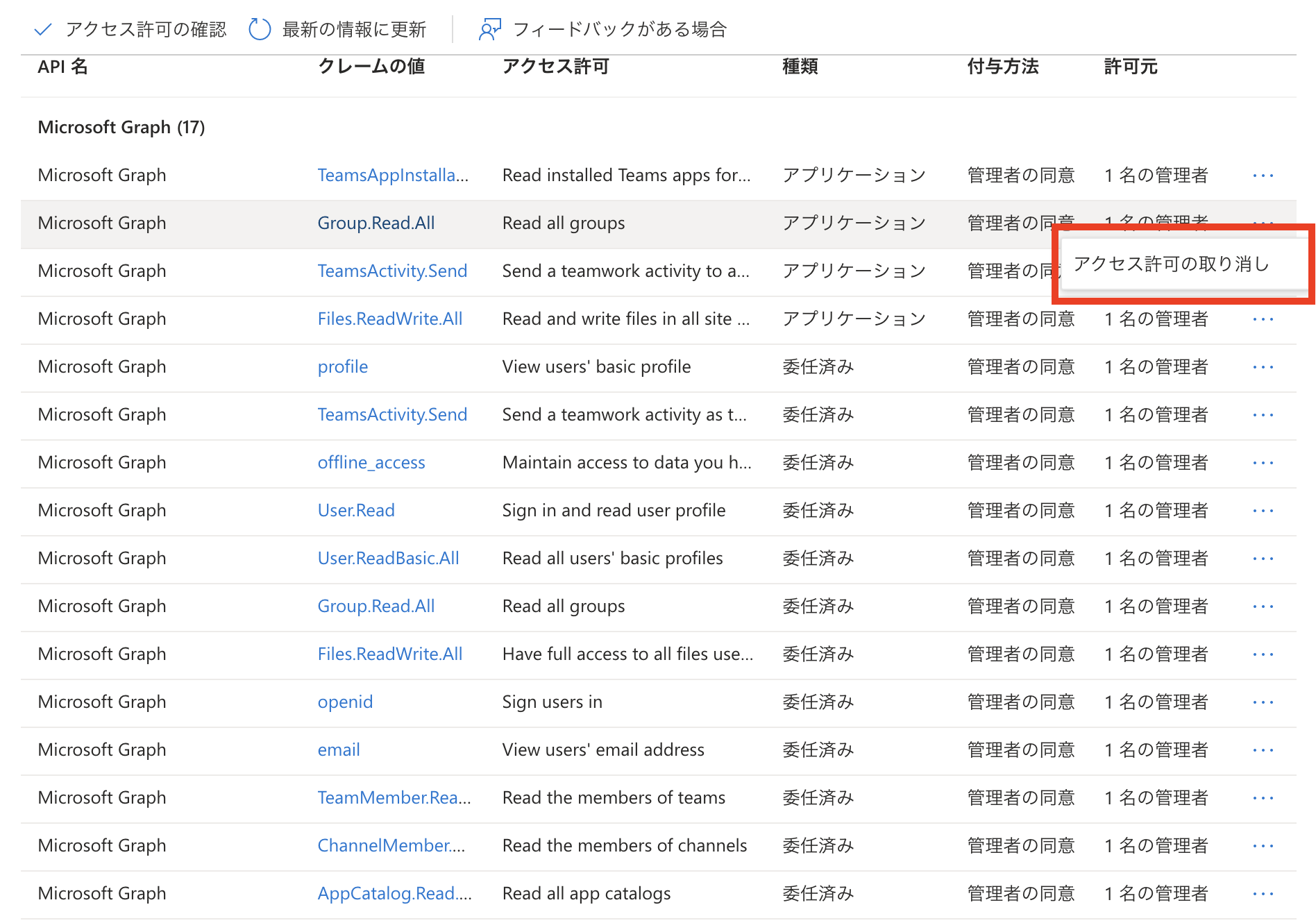Click 委任済み type in the openid row
Viewport: 1316px width, 923px height.
tap(818, 702)
